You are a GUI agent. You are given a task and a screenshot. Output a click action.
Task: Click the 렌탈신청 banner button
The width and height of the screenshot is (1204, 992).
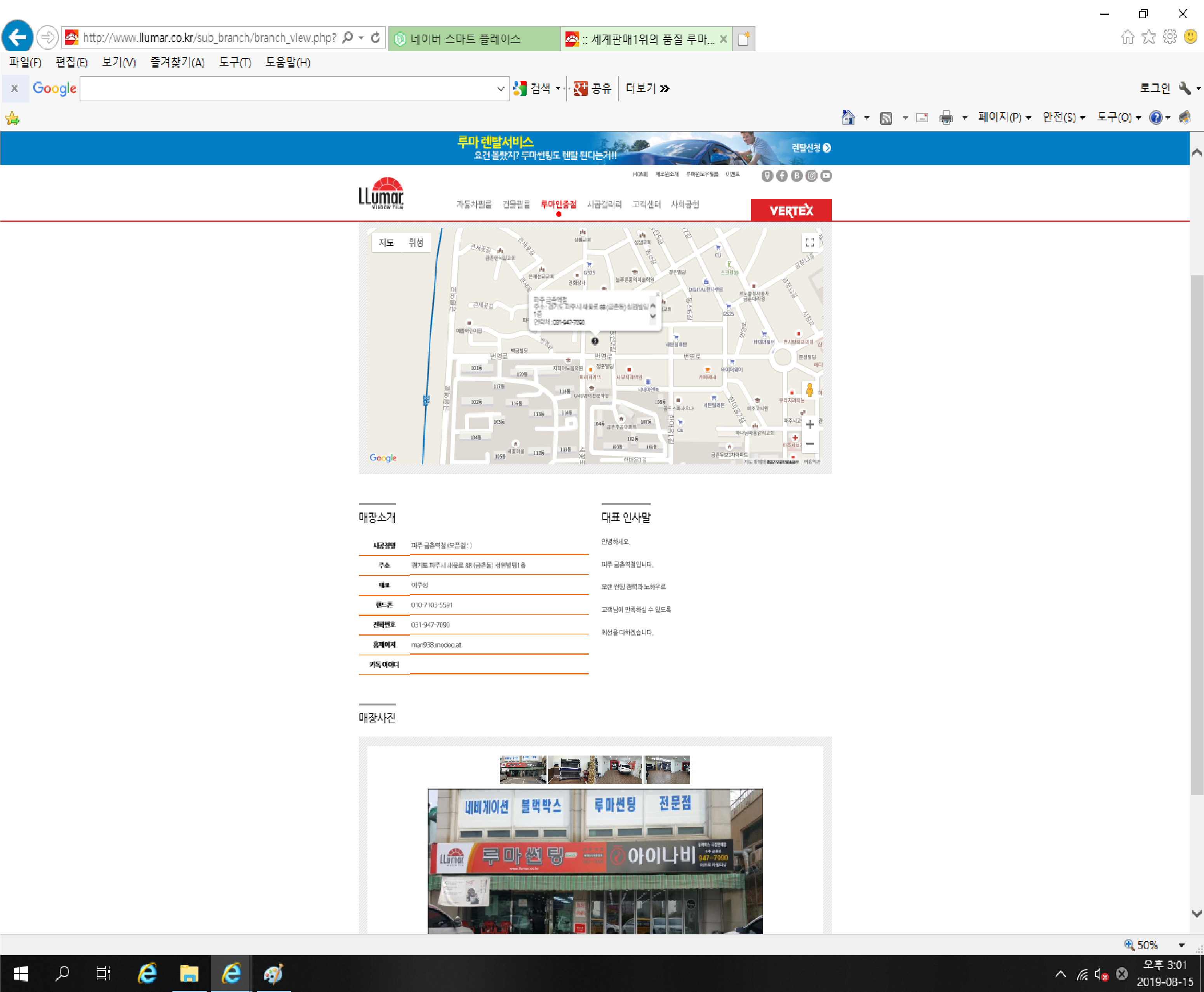pos(811,148)
